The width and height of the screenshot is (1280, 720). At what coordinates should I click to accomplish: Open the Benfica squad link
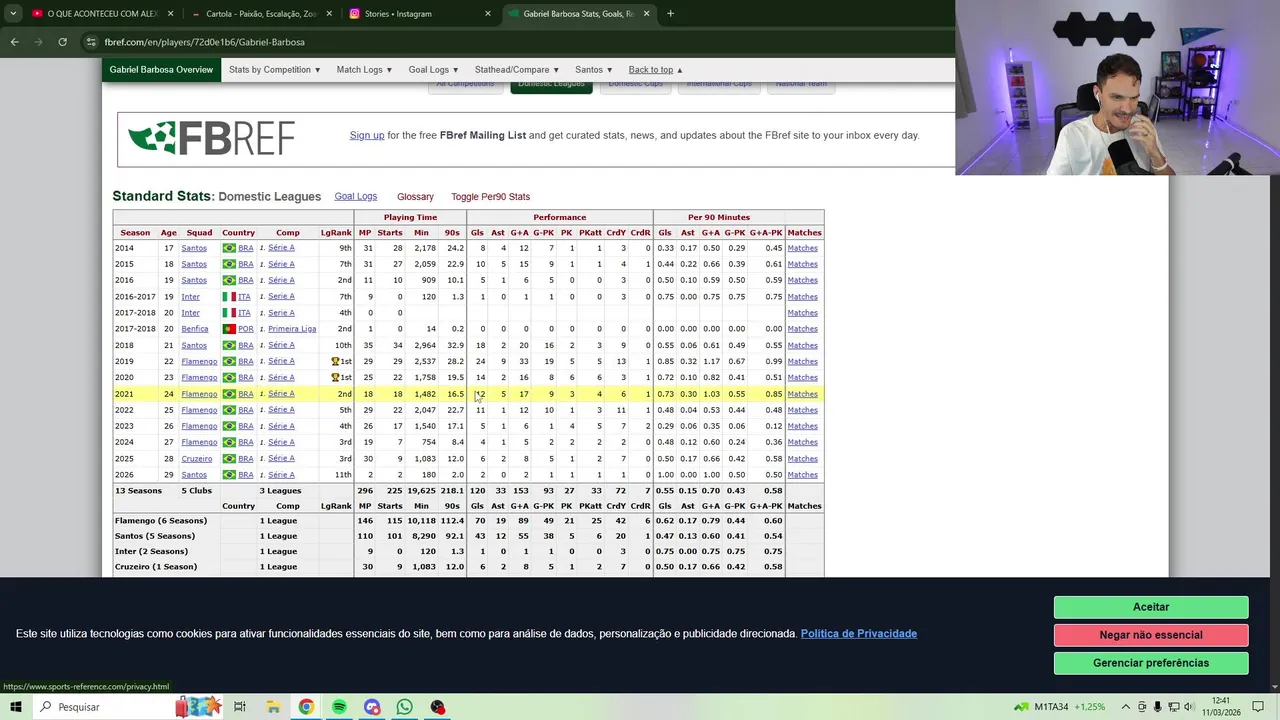click(x=194, y=329)
